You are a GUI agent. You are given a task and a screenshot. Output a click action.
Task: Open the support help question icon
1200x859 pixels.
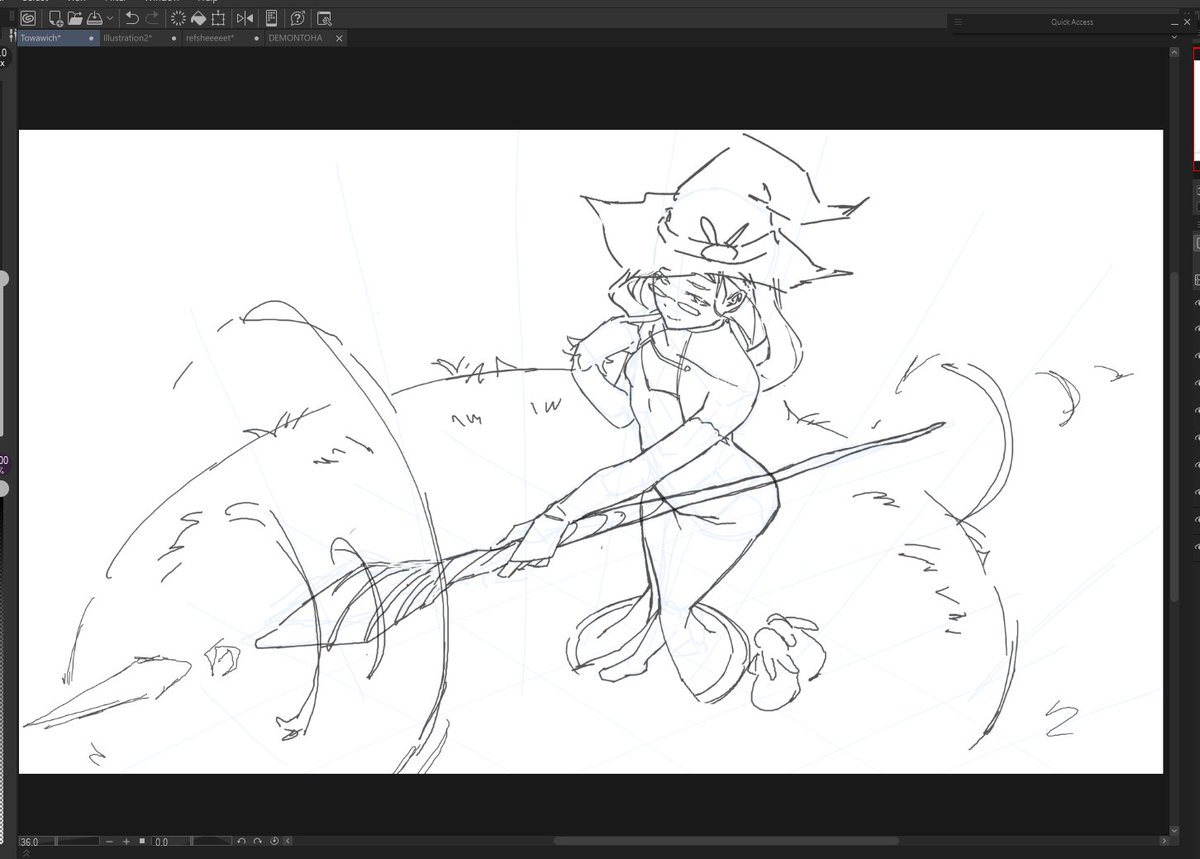(x=298, y=18)
